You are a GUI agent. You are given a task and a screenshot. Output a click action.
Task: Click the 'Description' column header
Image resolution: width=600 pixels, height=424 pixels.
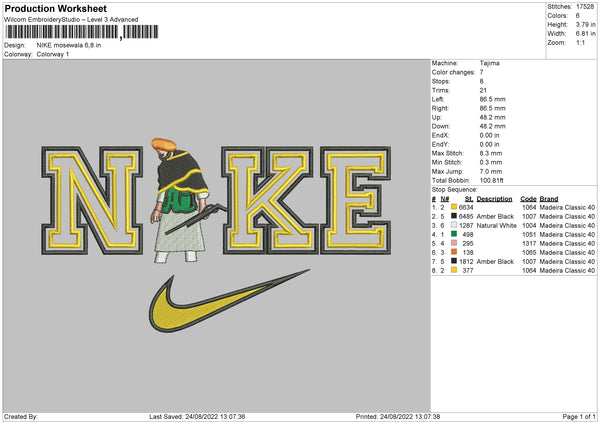[494, 199]
